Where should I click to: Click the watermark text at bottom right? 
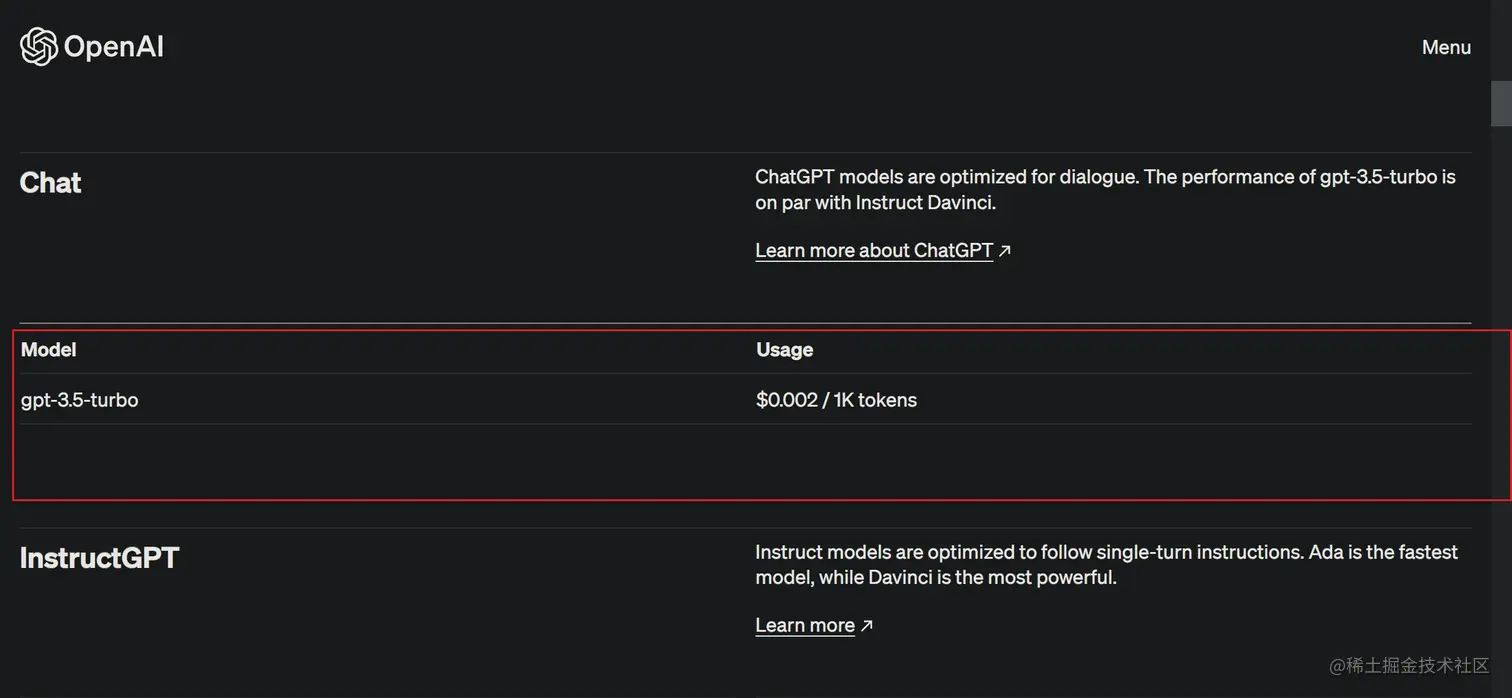click(1408, 666)
